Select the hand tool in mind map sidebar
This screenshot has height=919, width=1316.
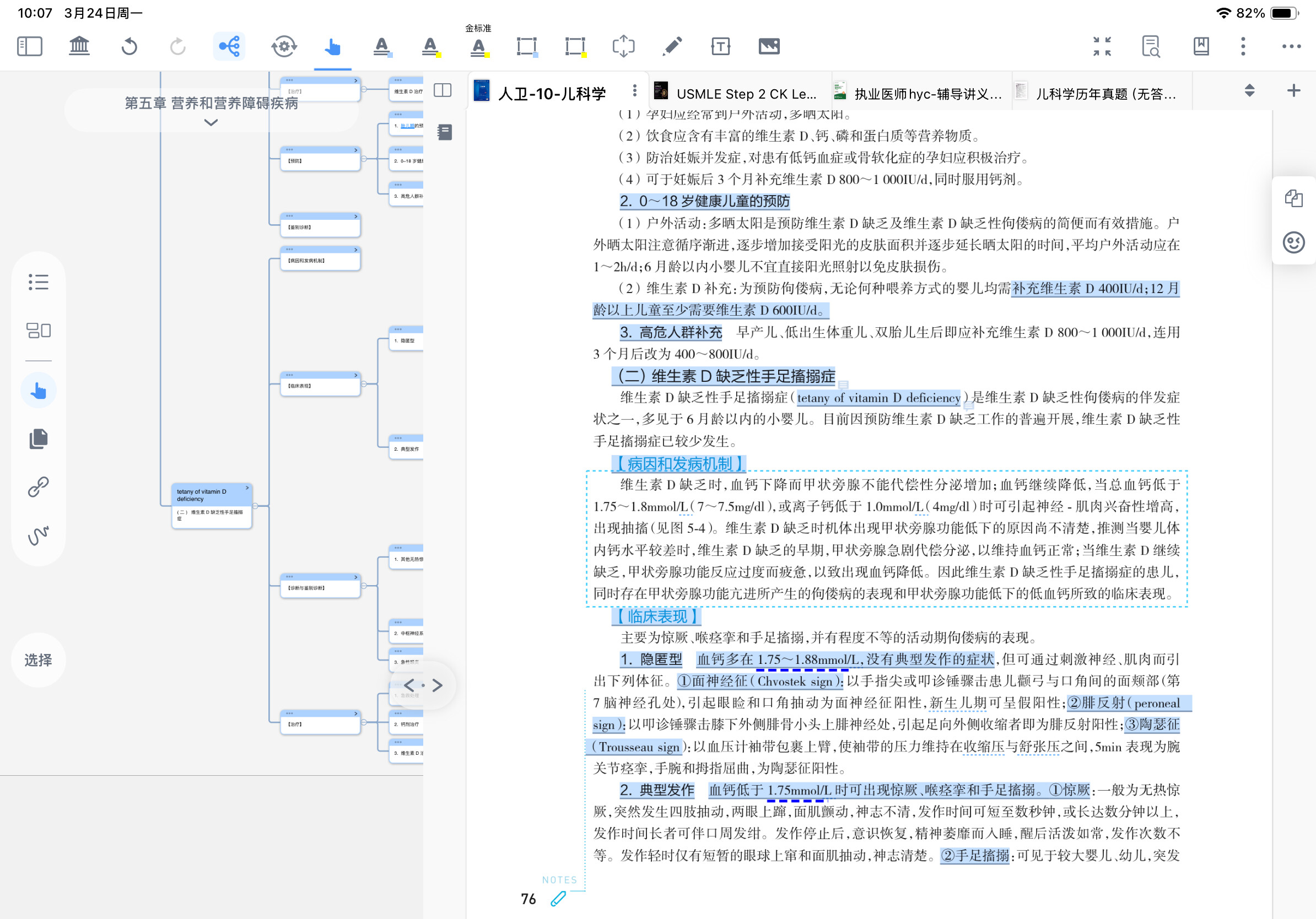[39, 391]
